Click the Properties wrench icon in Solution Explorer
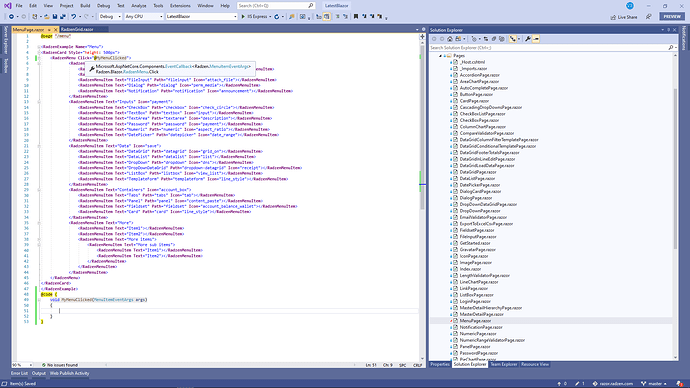The height and width of the screenshot is (388, 690). tap(528, 39)
